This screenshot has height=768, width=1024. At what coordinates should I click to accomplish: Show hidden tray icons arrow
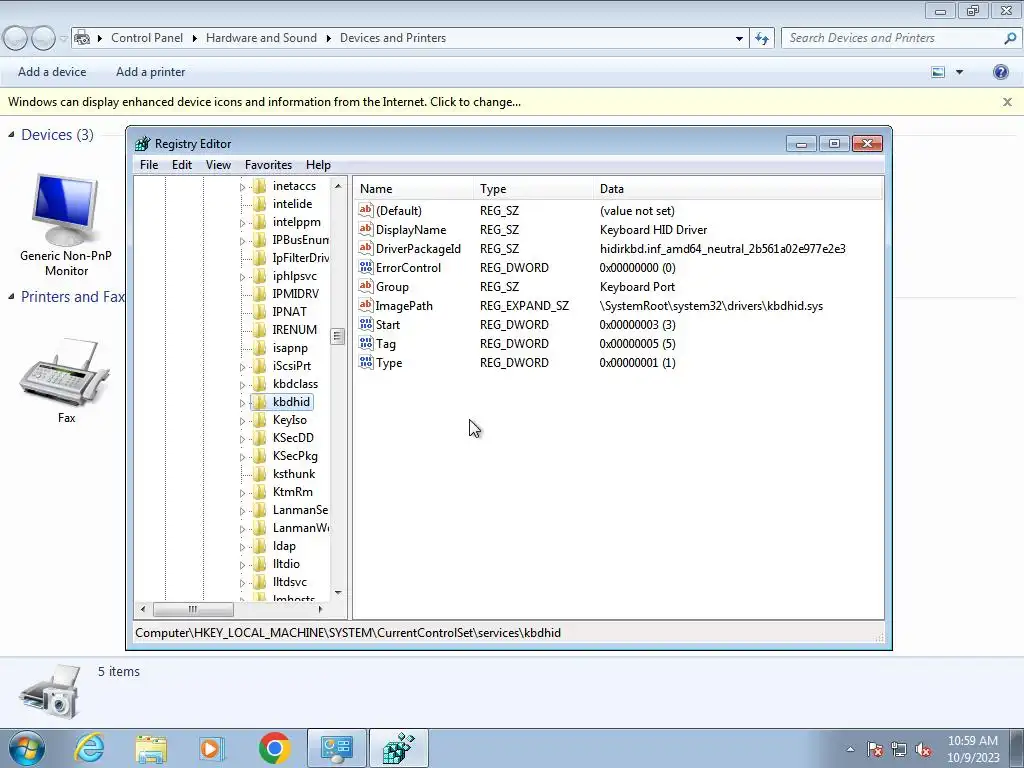click(x=850, y=749)
